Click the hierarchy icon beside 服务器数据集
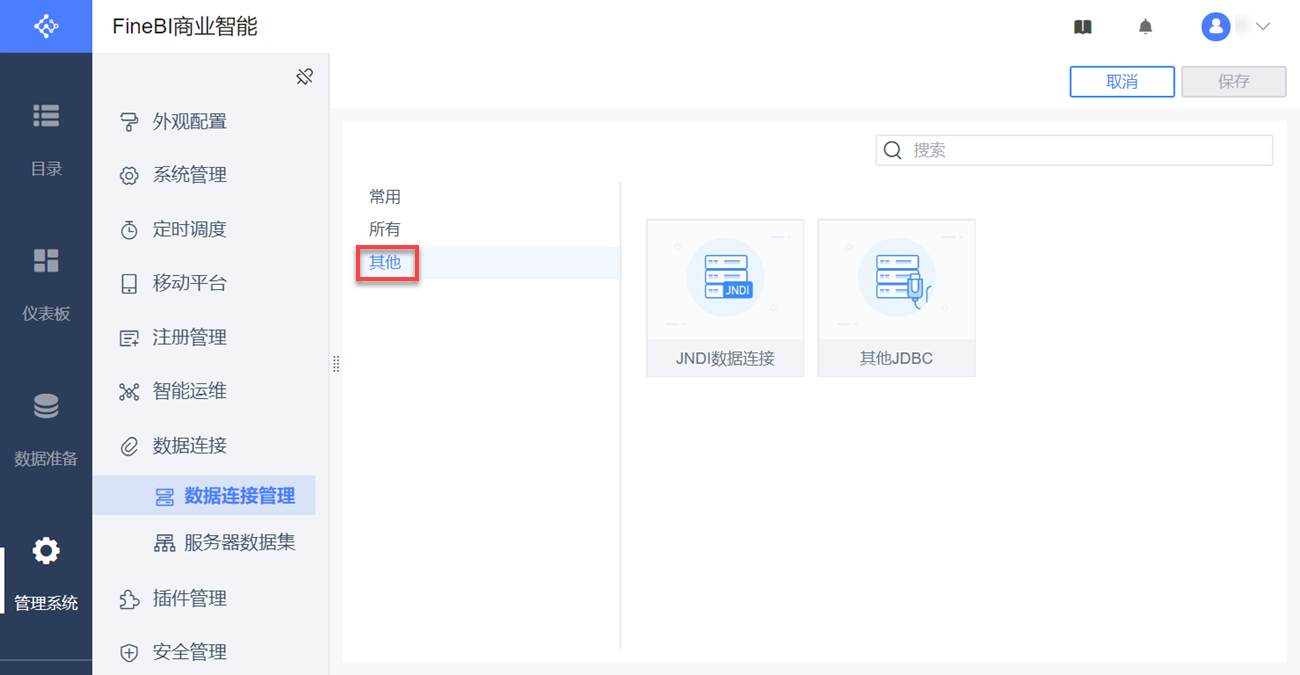This screenshot has width=1300, height=675. (165, 543)
